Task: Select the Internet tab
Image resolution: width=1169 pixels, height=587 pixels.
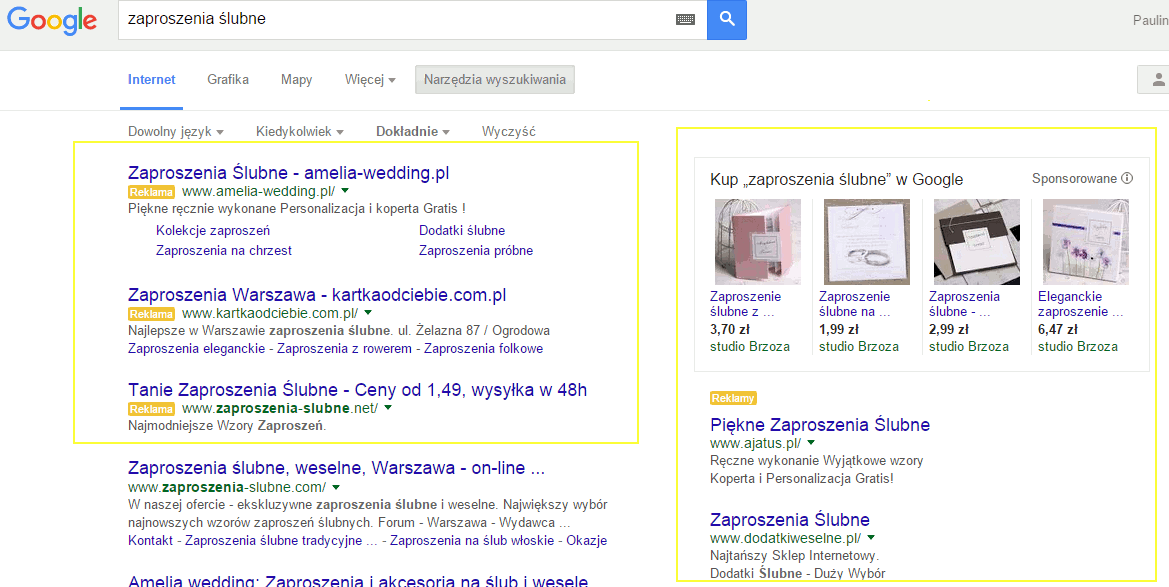Action: pos(151,80)
